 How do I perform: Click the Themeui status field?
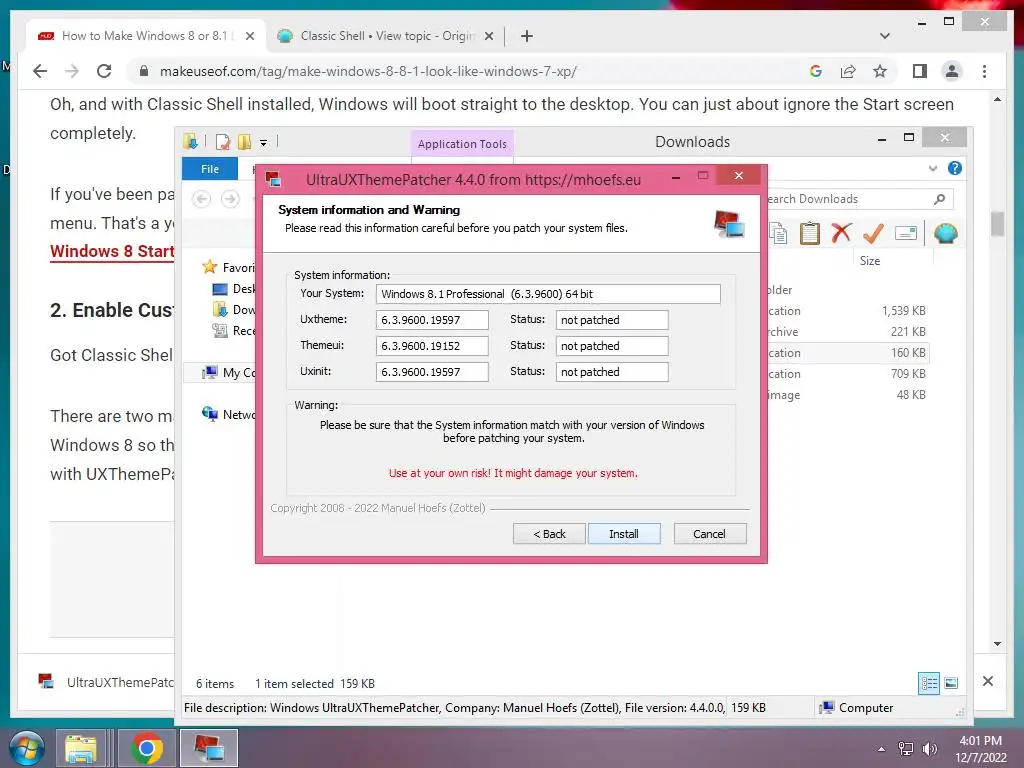point(612,345)
